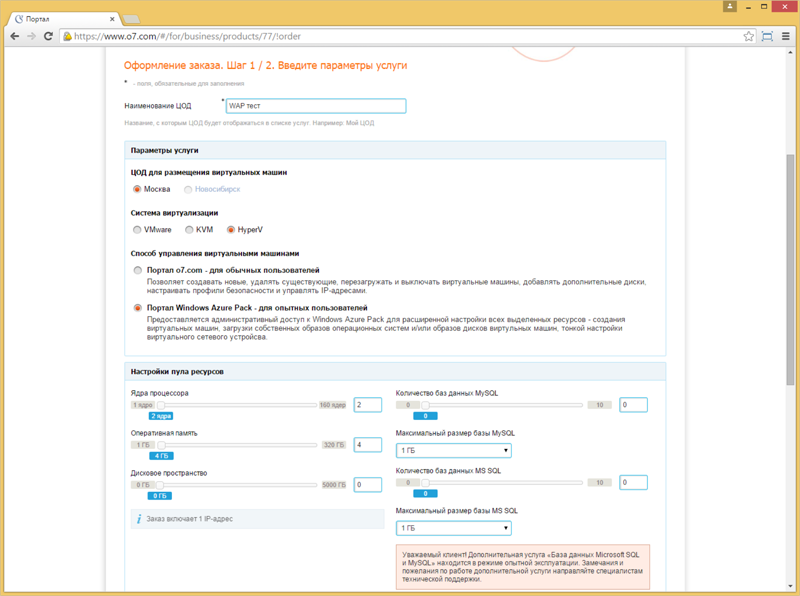Click the Оперативная память slider handle

coord(161,445)
